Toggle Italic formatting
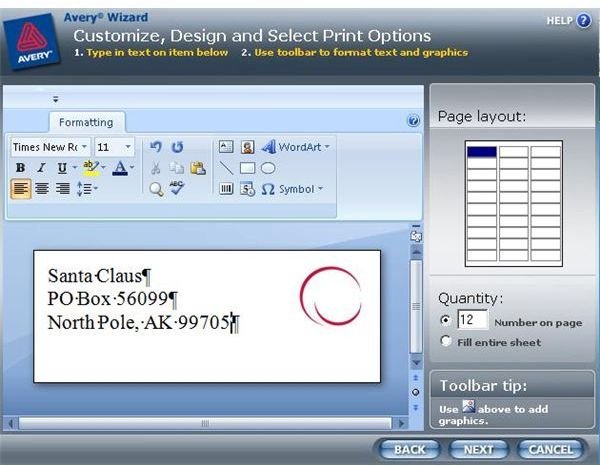Image resolution: width=600 pixels, height=466 pixels. (x=41, y=168)
